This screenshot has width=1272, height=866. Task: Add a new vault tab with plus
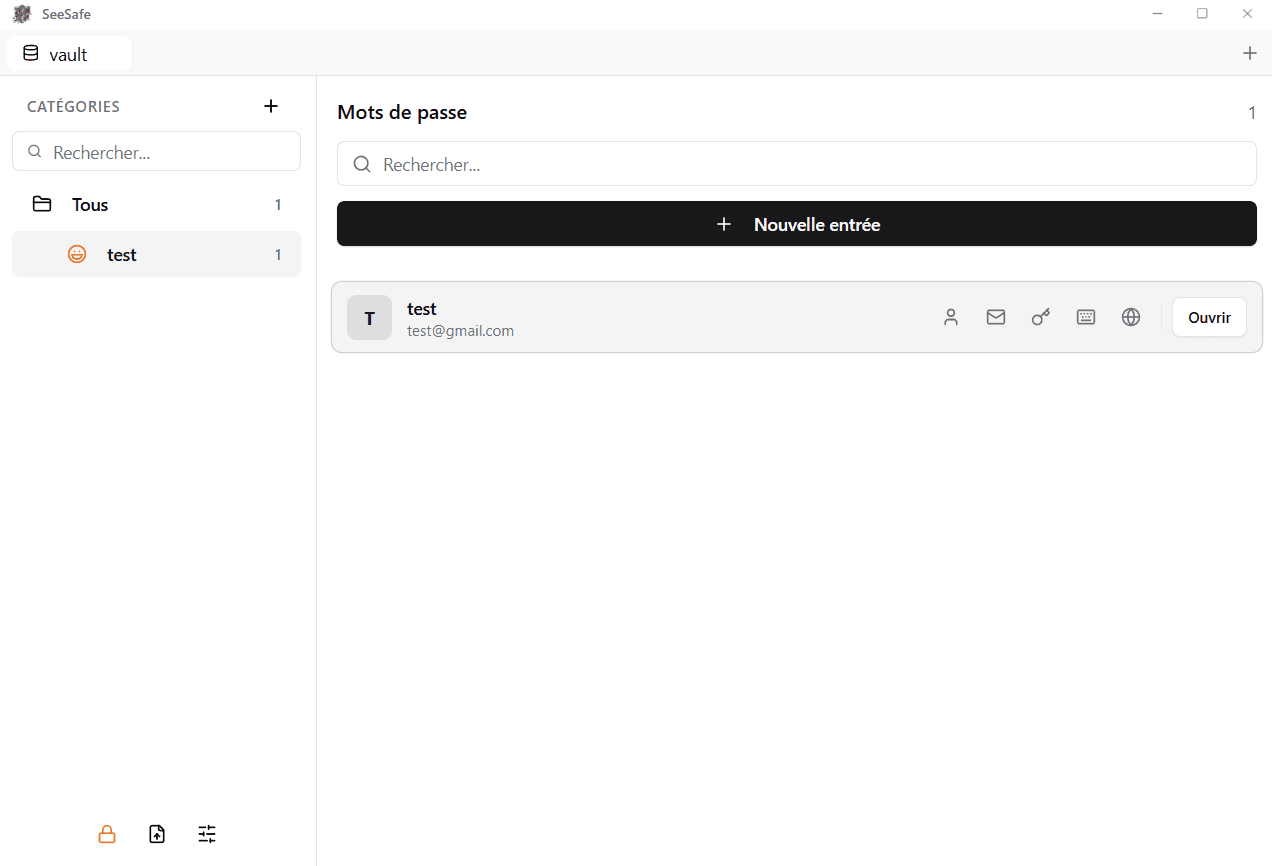1250,54
